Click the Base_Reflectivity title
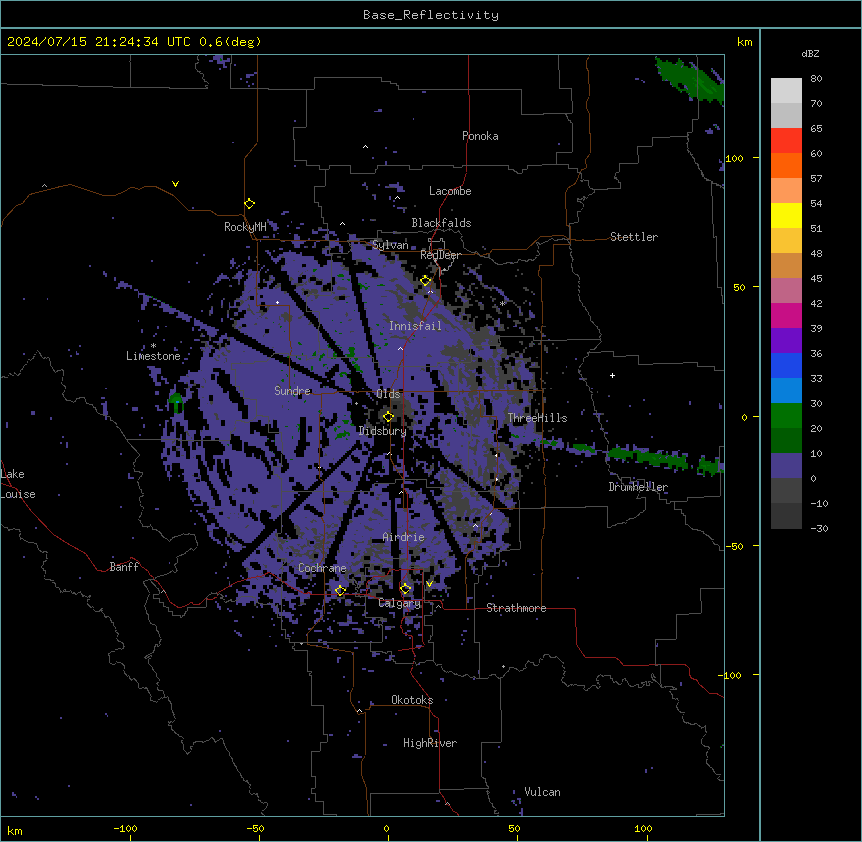The width and height of the screenshot is (862, 842). 431,15
